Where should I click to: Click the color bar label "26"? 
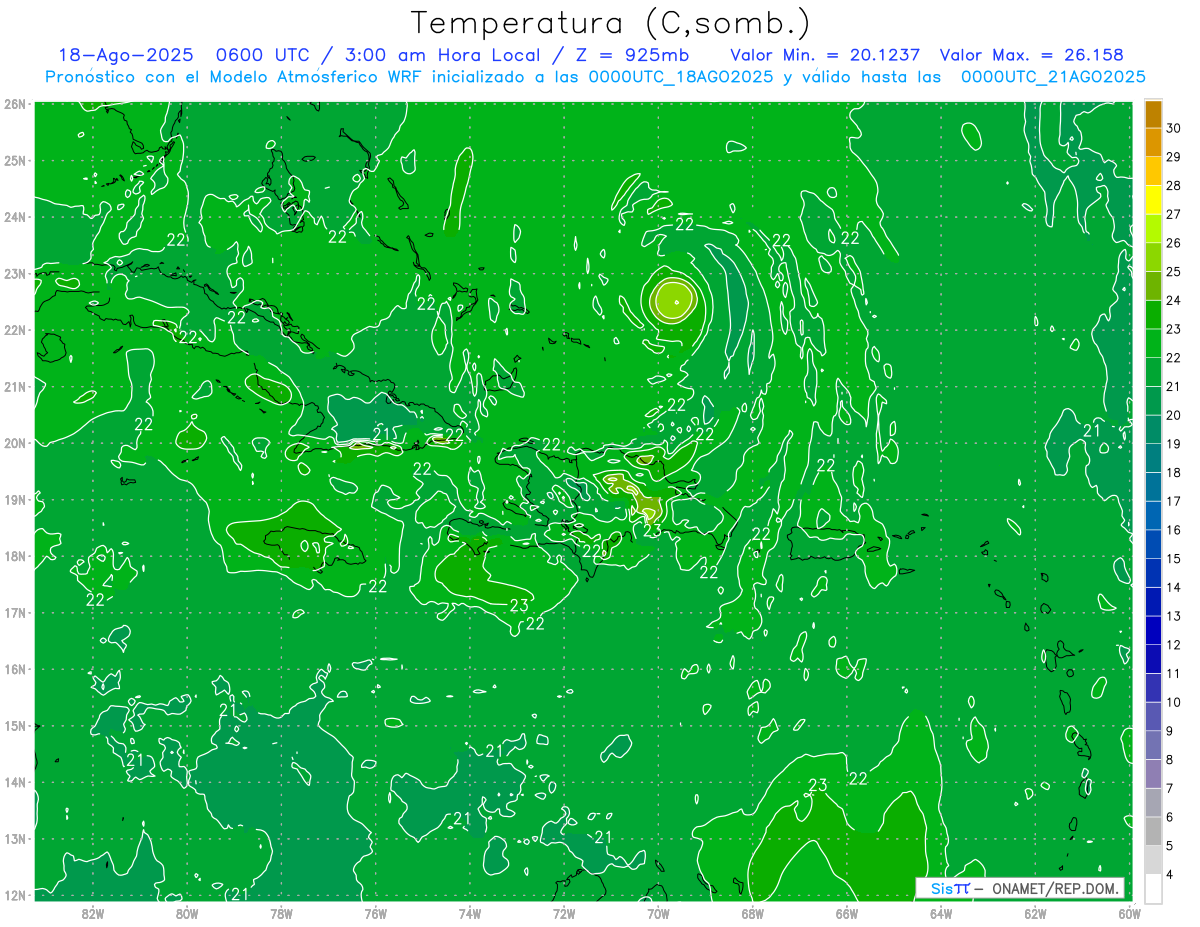1174,243
